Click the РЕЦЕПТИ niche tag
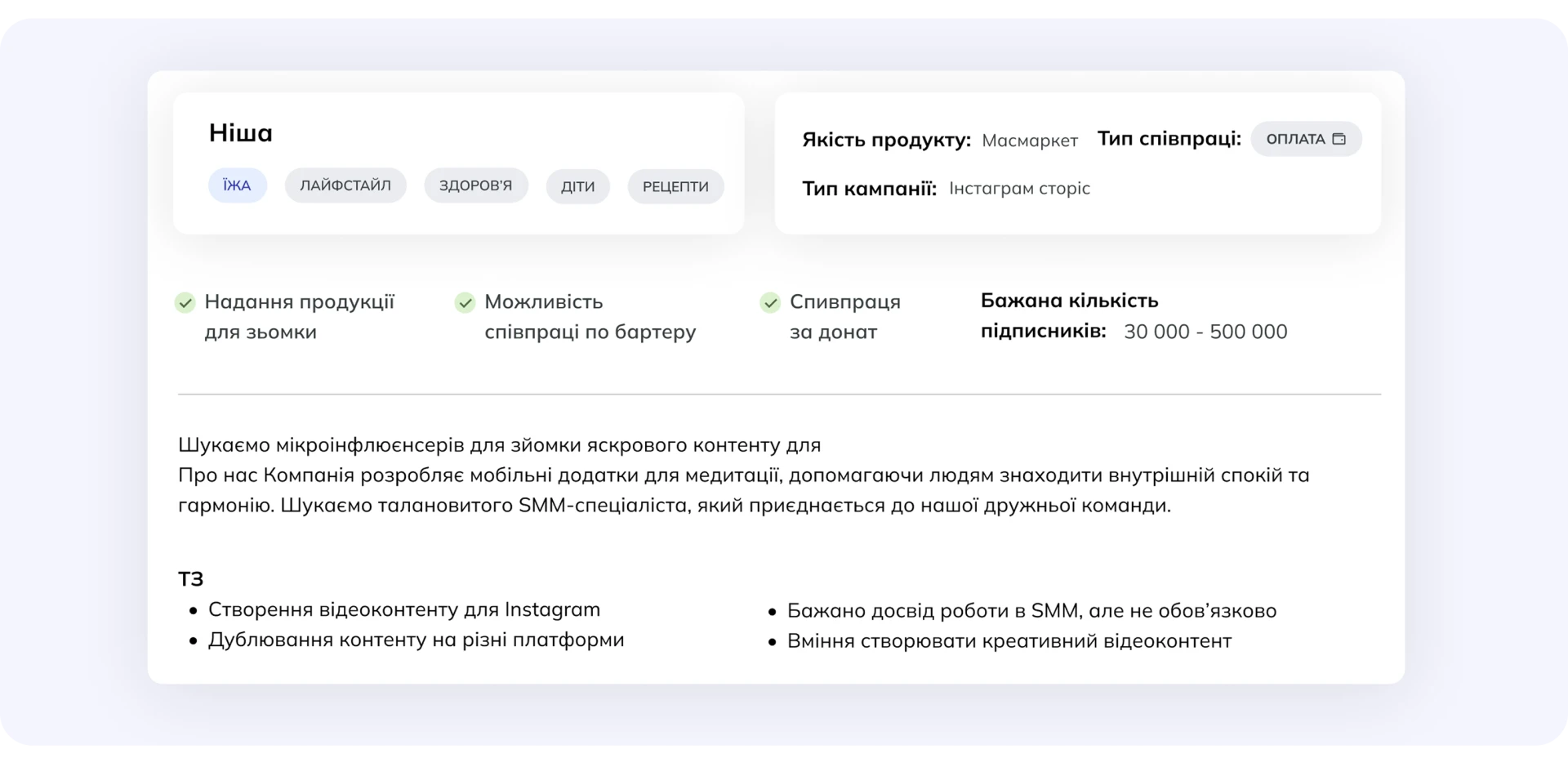The image size is (1568, 767). point(675,187)
